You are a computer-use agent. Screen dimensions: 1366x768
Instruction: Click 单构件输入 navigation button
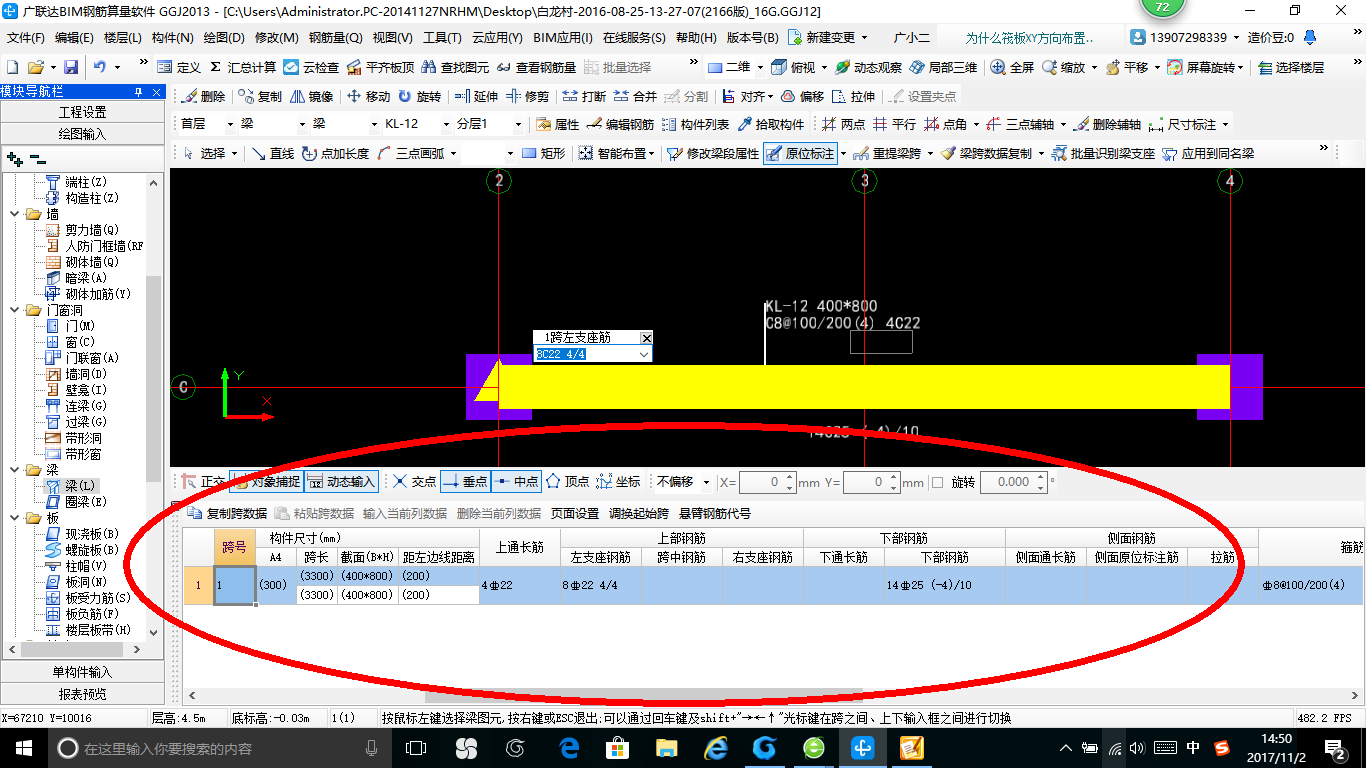coord(82,672)
